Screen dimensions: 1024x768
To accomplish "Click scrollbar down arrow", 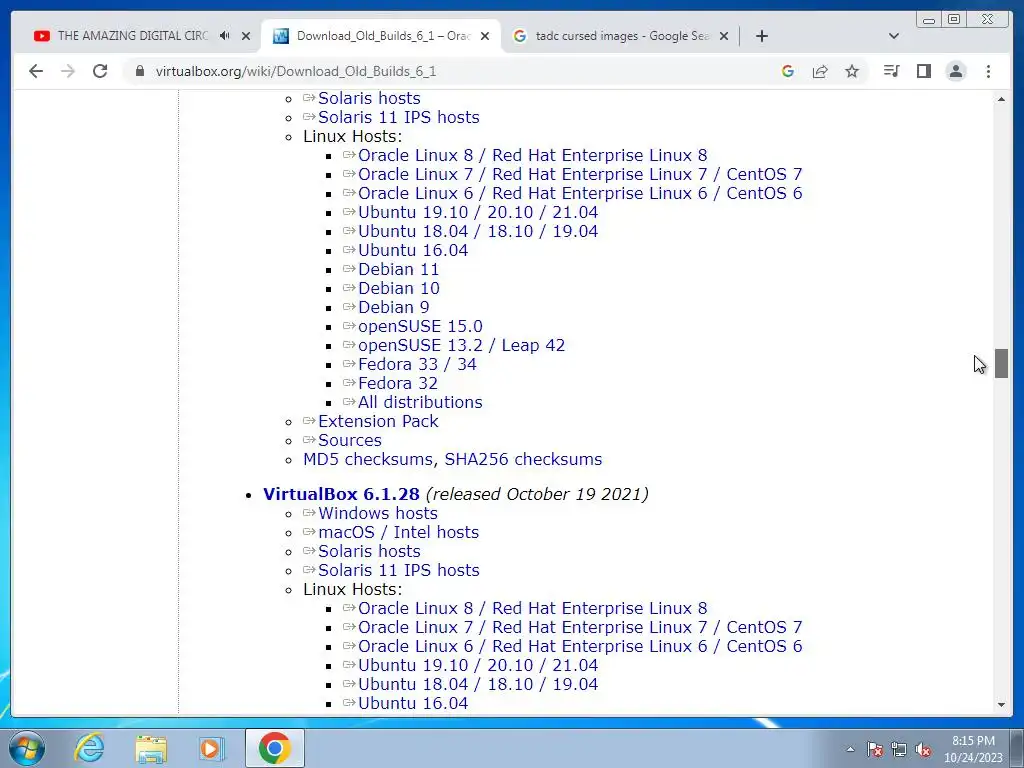I will (x=1001, y=705).
